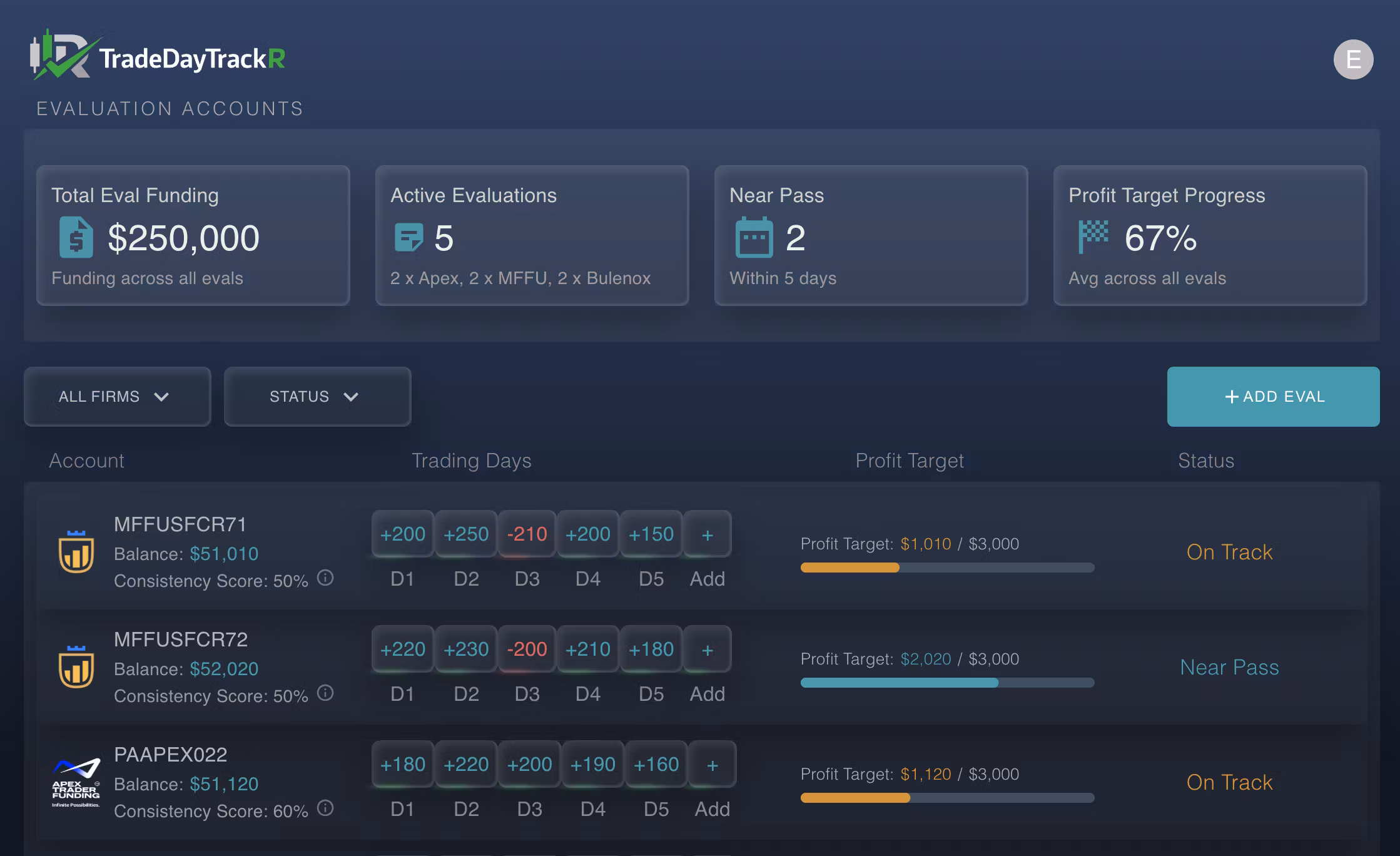This screenshot has width=1400, height=856.
Task: Click Consistency Score info icon for MFFUSFCR71
Action: tap(325, 578)
